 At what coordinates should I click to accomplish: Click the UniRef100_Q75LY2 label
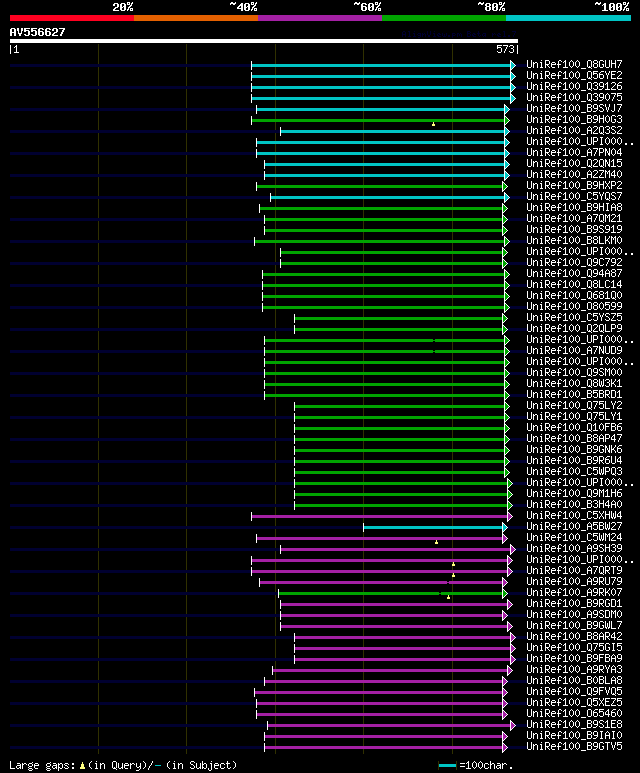pyautogui.click(x=574, y=405)
